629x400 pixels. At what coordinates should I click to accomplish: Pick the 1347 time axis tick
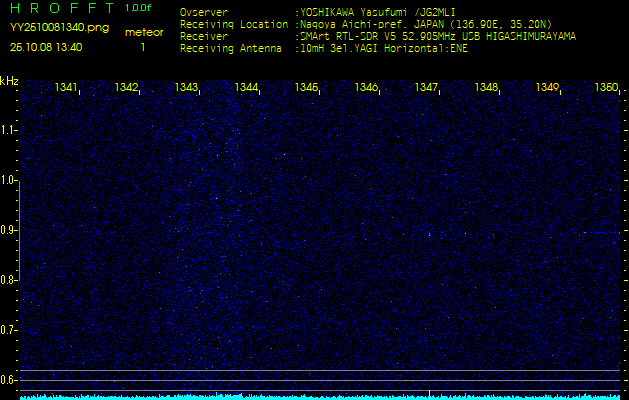426,88
